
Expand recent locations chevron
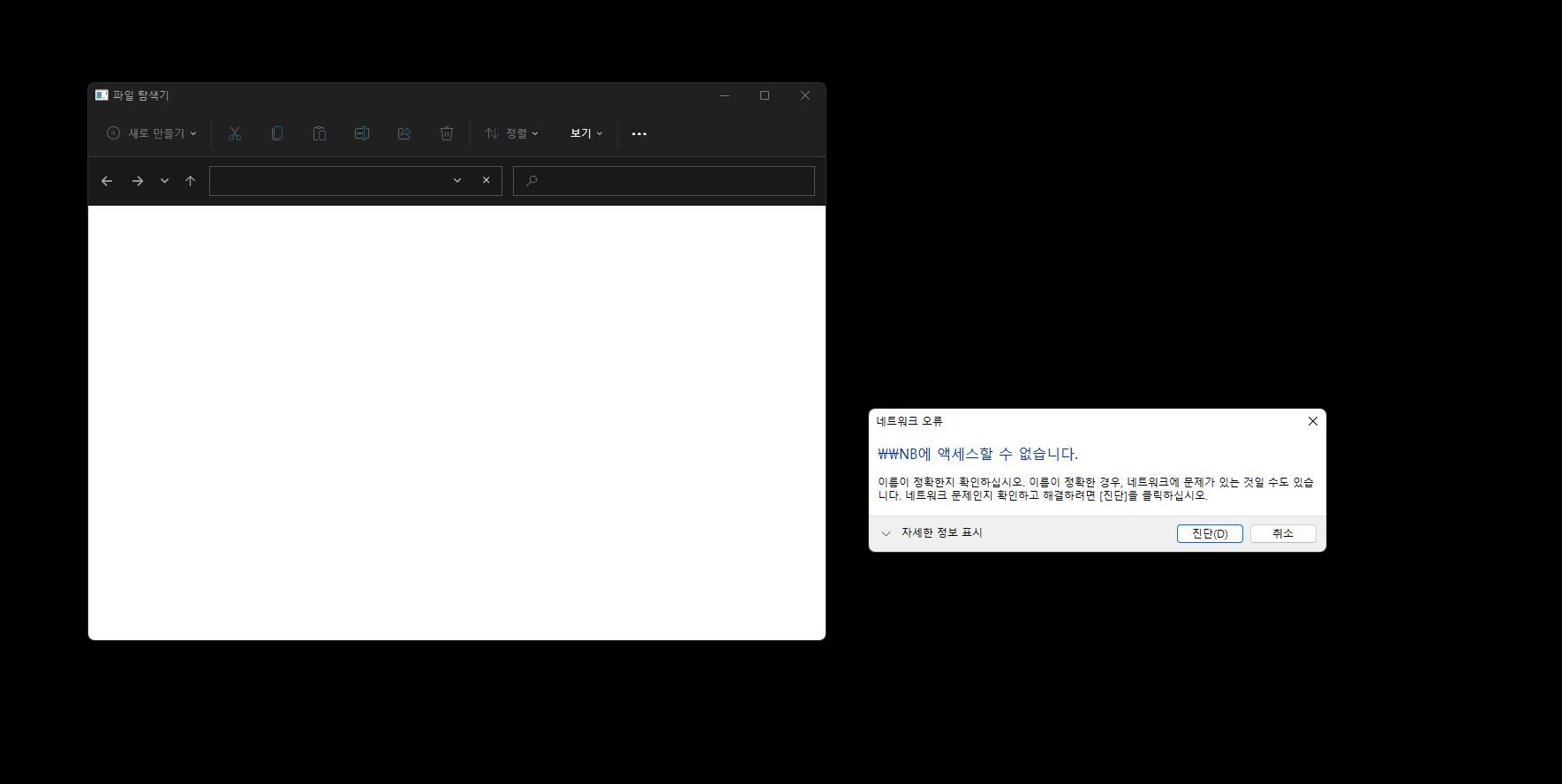click(164, 181)
